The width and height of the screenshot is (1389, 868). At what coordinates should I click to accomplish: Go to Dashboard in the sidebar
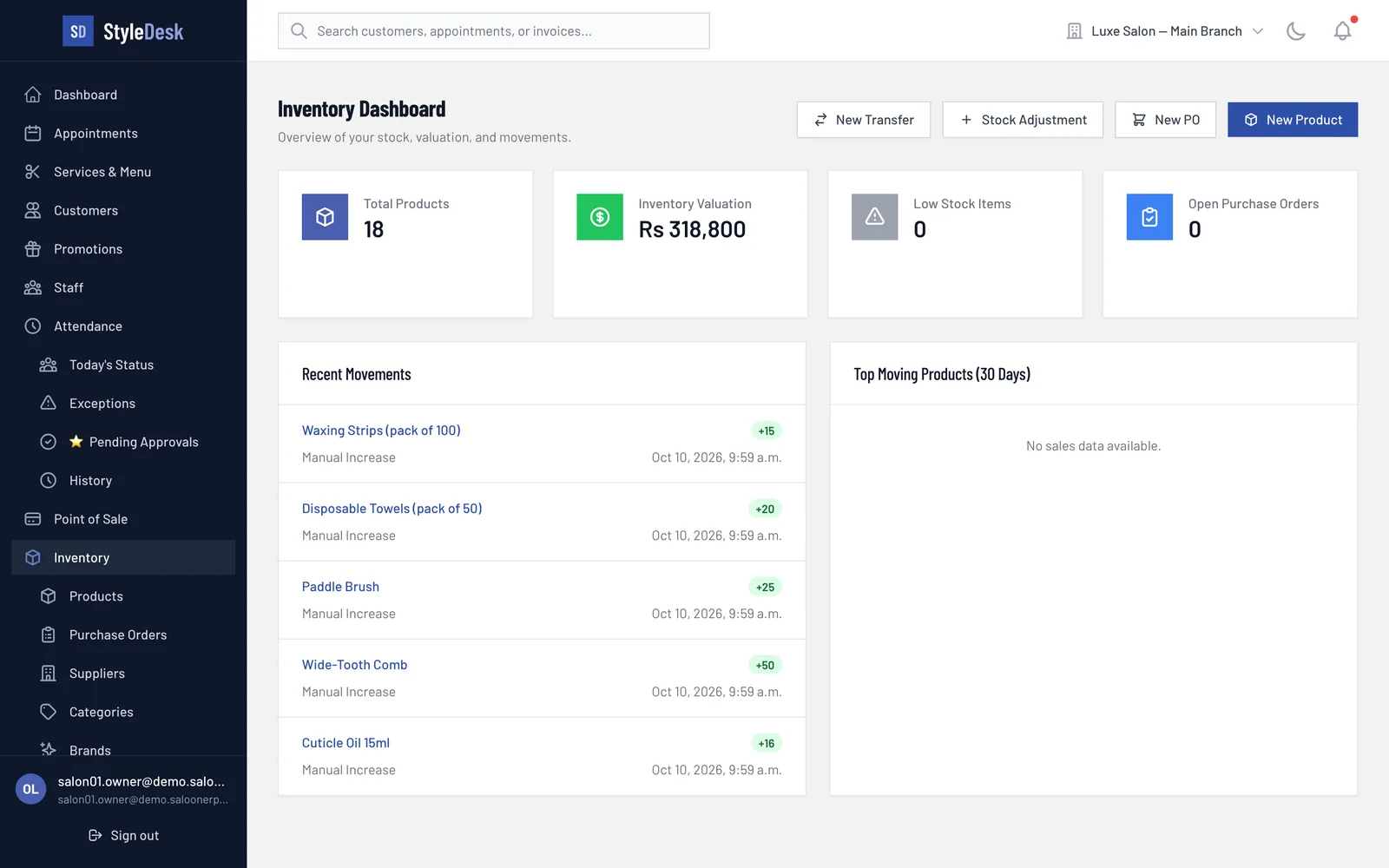point(123,95)
